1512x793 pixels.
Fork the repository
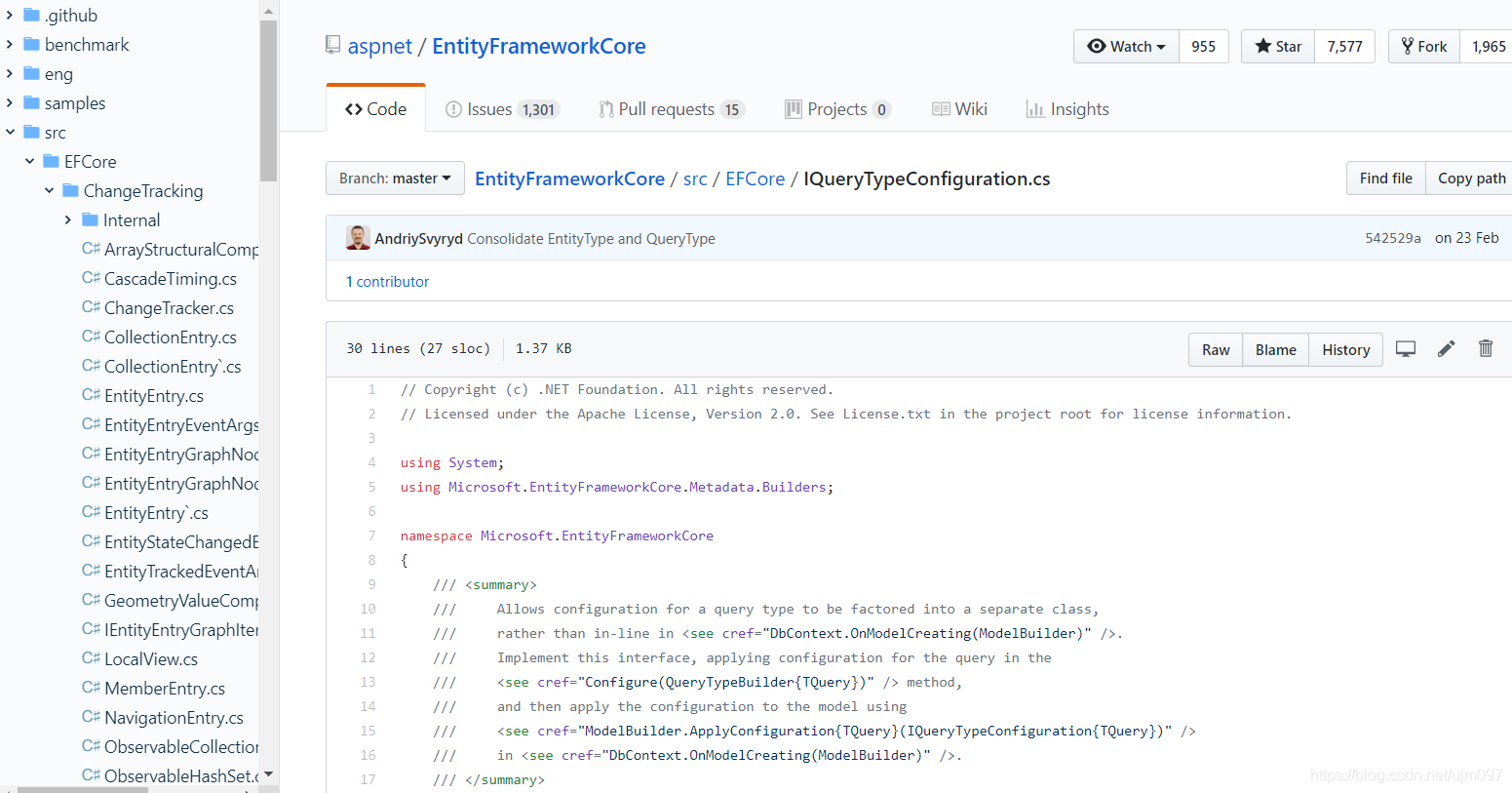(1424, 46)
